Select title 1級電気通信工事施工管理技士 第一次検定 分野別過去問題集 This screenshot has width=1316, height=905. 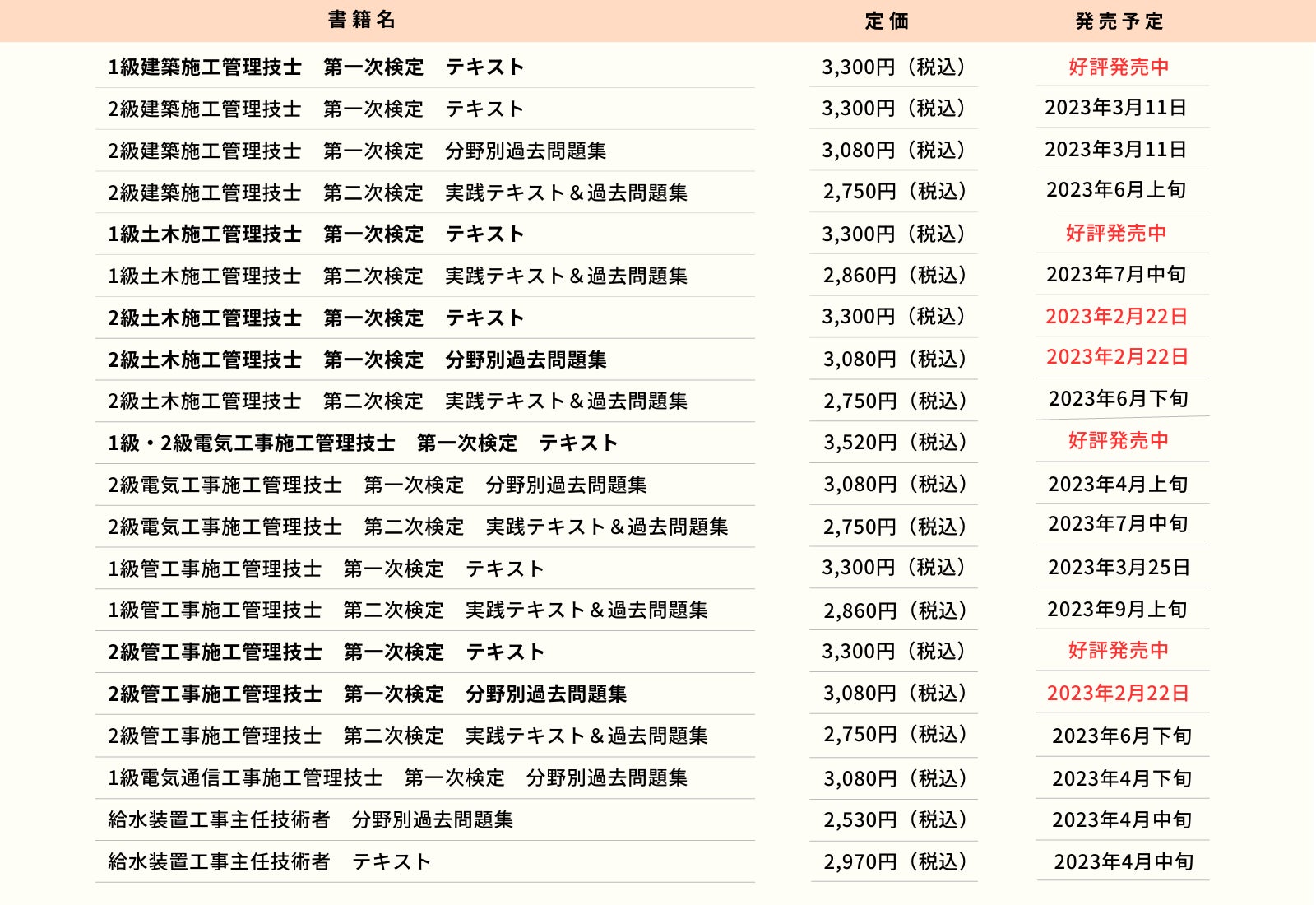click(397, 777)
